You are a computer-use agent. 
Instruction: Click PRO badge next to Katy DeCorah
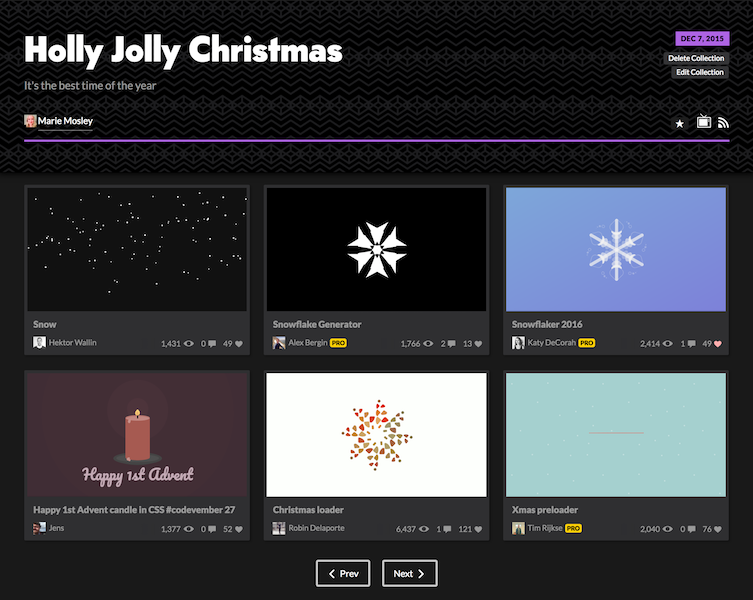587,343
